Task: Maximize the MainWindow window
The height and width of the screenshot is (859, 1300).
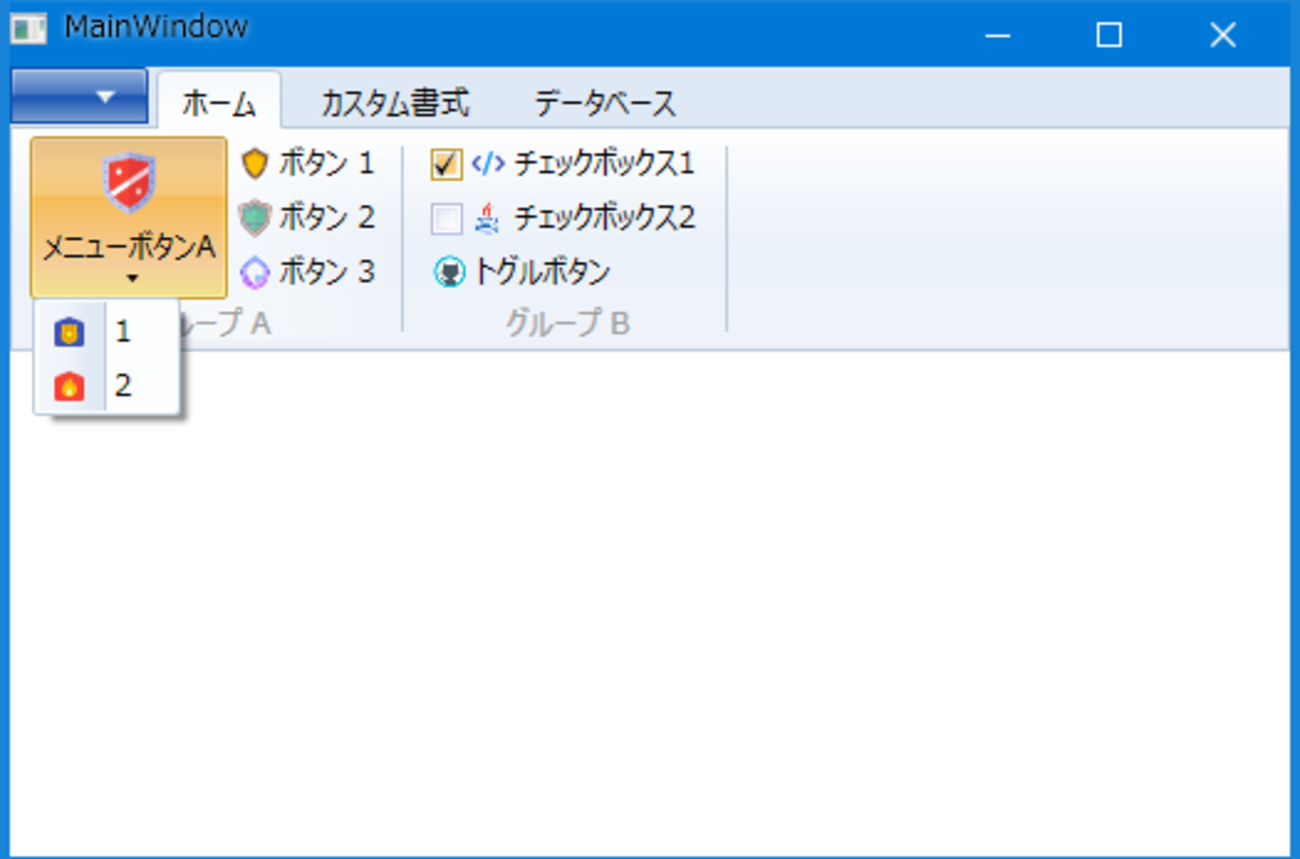Action: (x=1109, y=36)
